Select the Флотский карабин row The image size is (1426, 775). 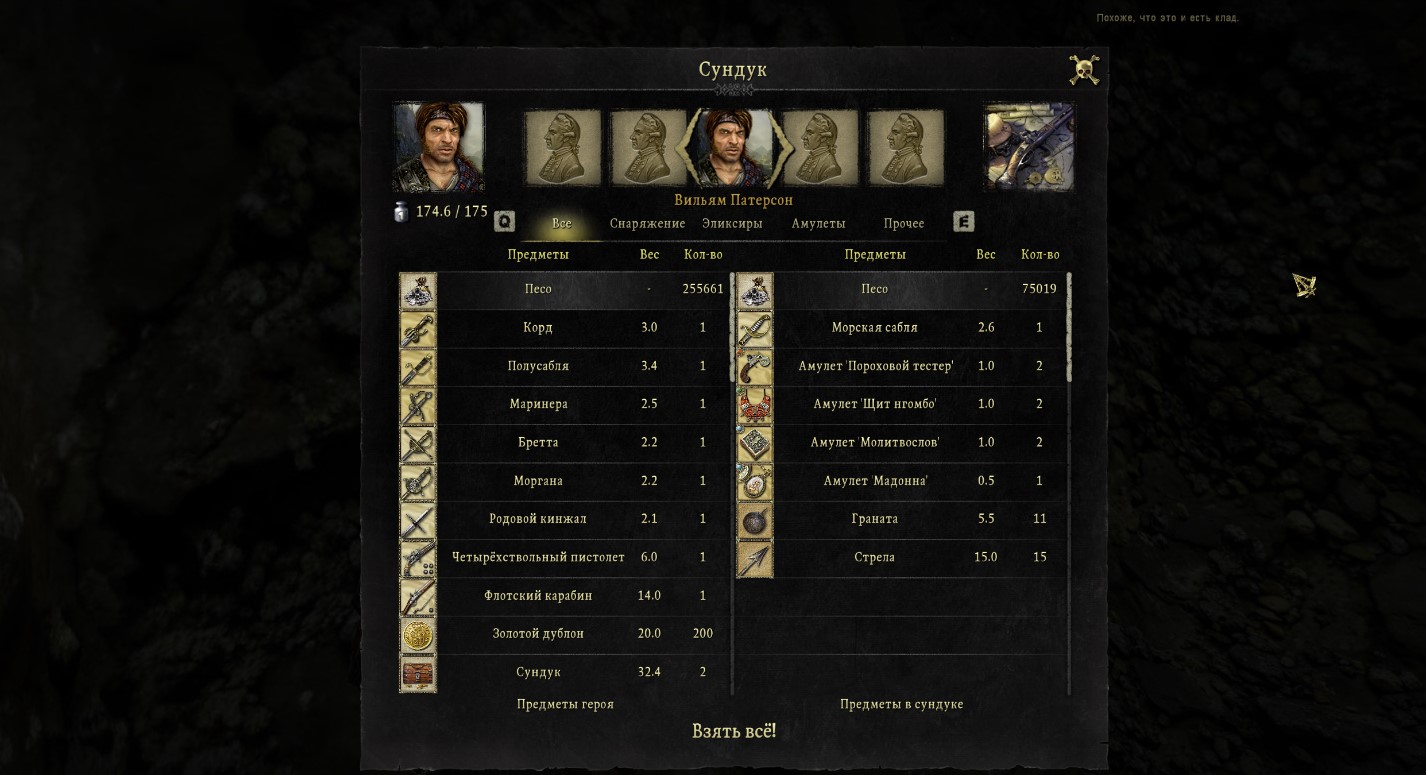tap(565, 596)
